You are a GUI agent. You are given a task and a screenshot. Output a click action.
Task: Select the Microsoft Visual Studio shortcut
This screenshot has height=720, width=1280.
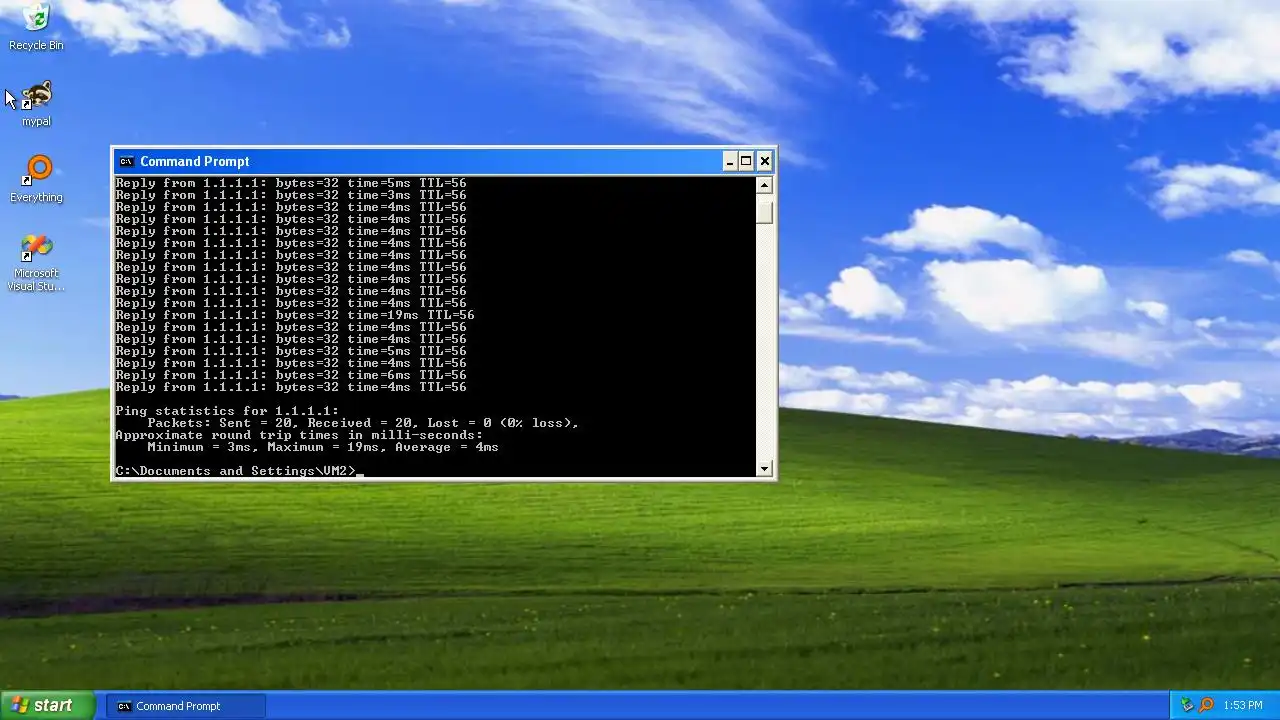pyautogui.click(x=36, y=263)
